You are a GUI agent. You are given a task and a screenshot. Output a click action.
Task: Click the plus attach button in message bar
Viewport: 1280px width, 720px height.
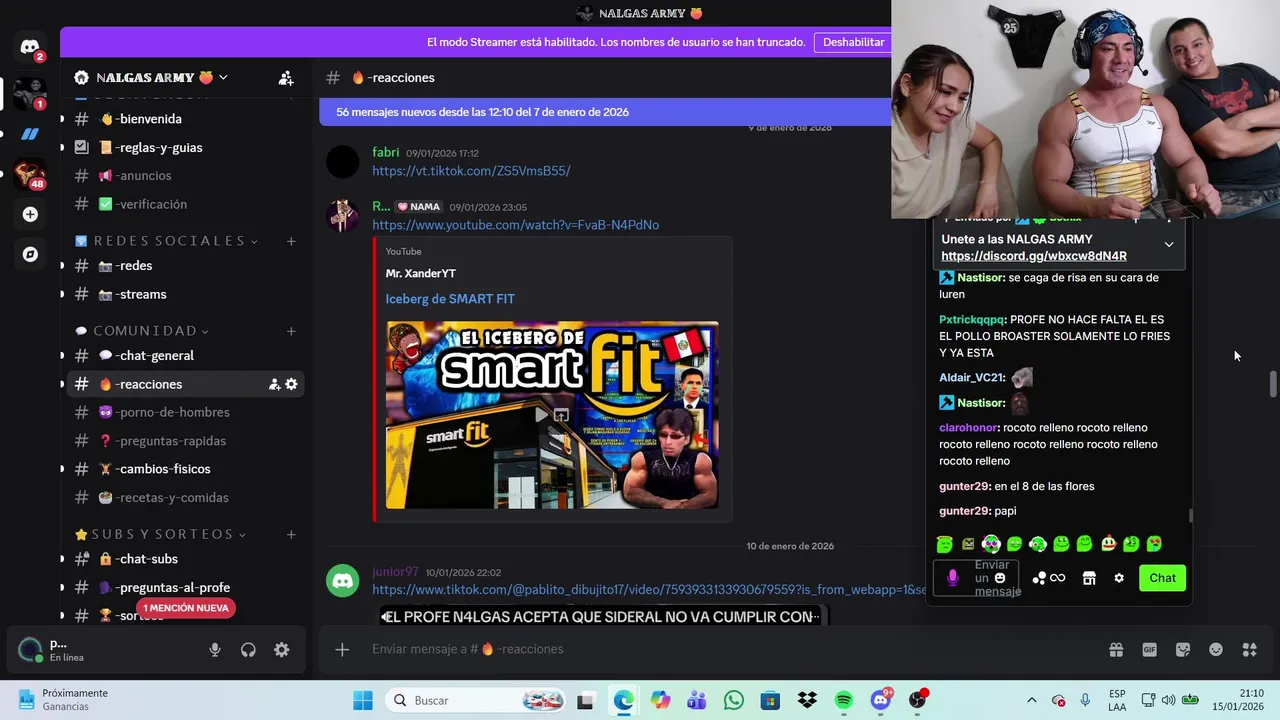[x=342, y=649]
